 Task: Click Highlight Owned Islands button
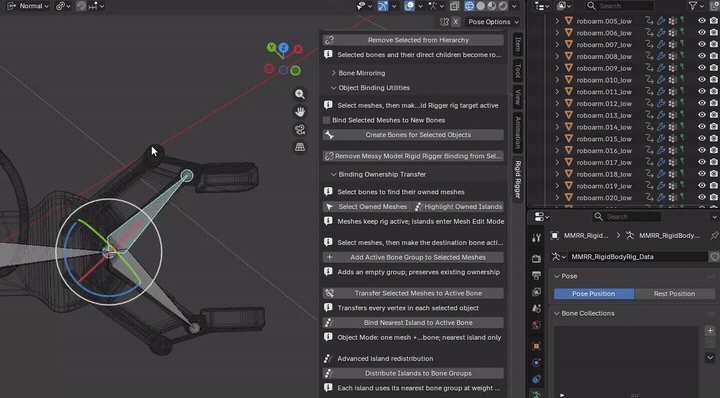[458, 207]
